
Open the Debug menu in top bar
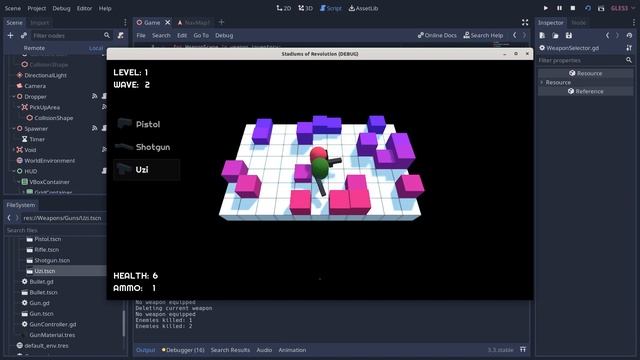61,8
